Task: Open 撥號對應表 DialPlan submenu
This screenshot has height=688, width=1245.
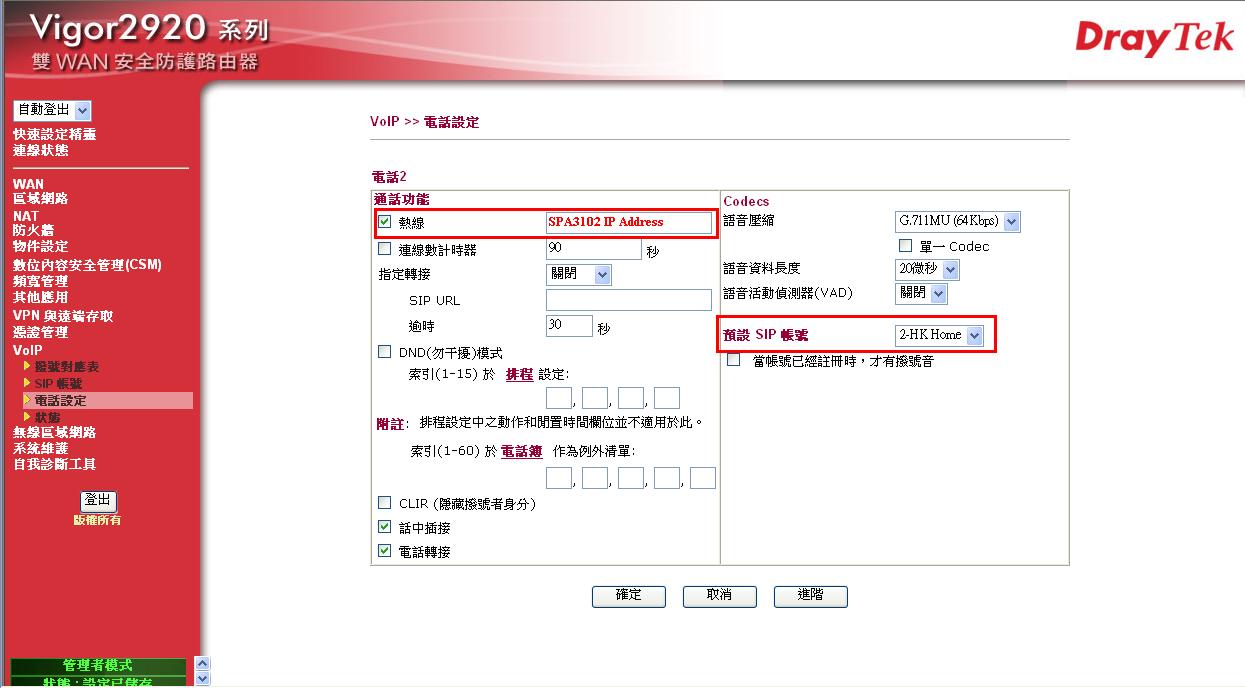Action: (x=67, y=367)
